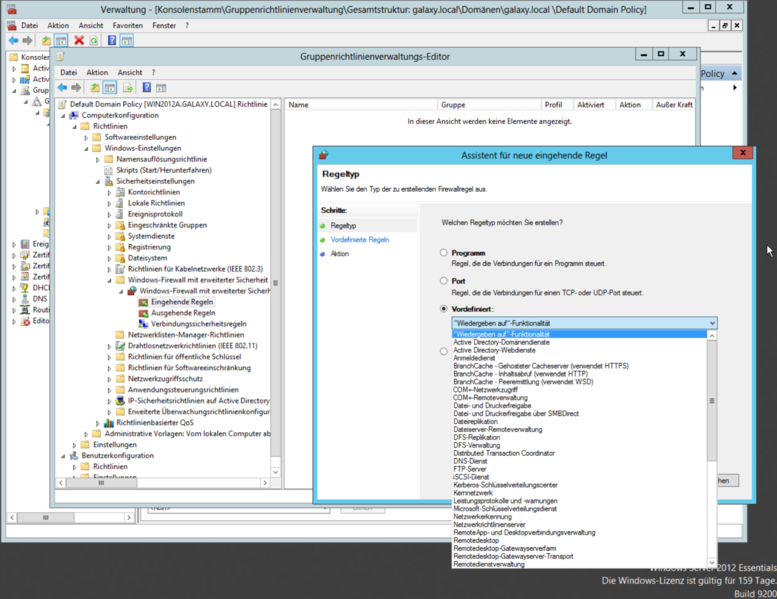Image resolution: width=777 pixels, height=599 pixels.
Task: Click the dropdown list's vertical scrollbar thumb
Action: click(x=712, y=400)
